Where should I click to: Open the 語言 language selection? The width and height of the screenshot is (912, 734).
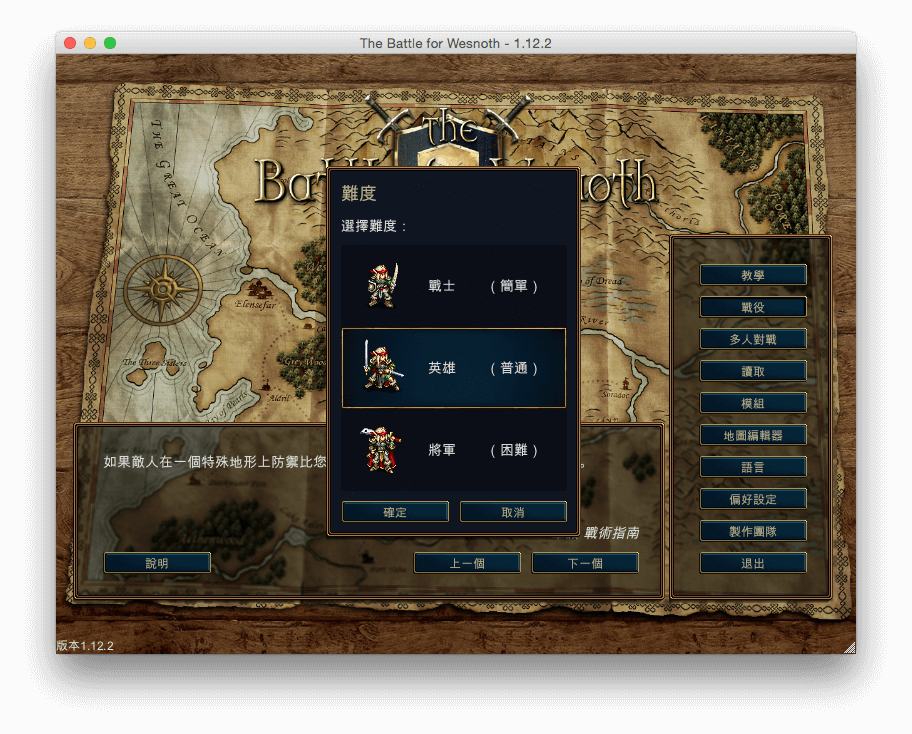[753, 467]
